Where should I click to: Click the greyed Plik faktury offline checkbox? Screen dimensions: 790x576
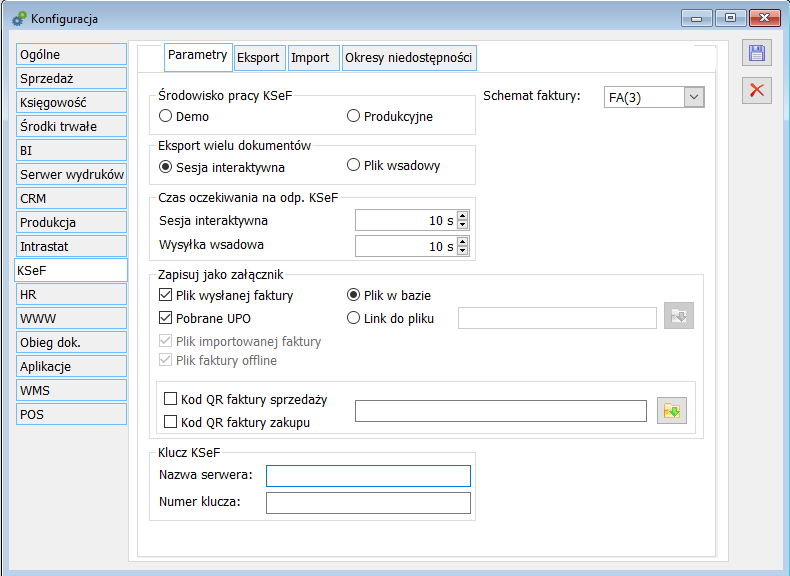click(x=165, y=360)
